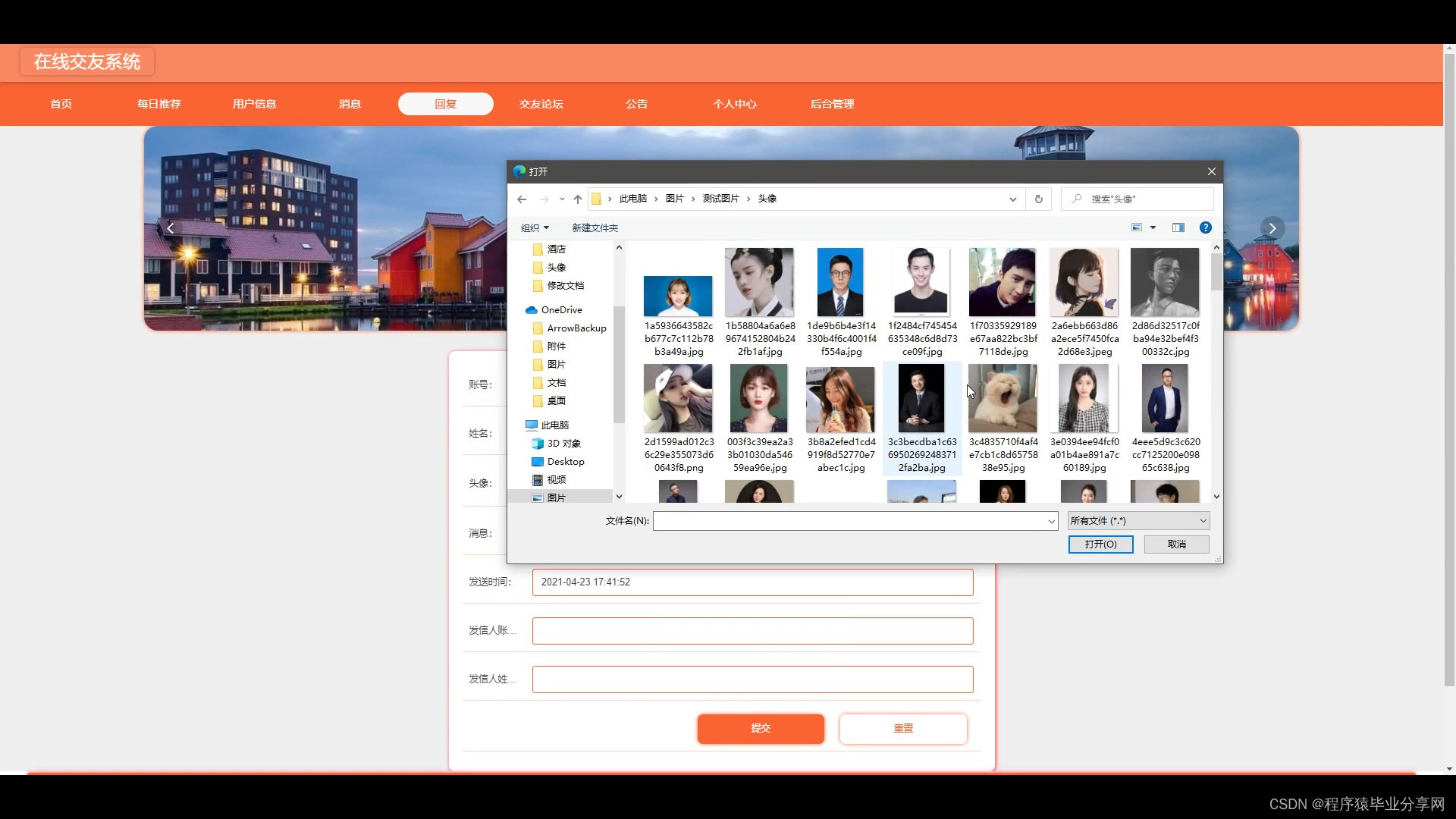Refresh the folder view
The height and width of the screenshot is (819, 1456).
point(1039,199)
